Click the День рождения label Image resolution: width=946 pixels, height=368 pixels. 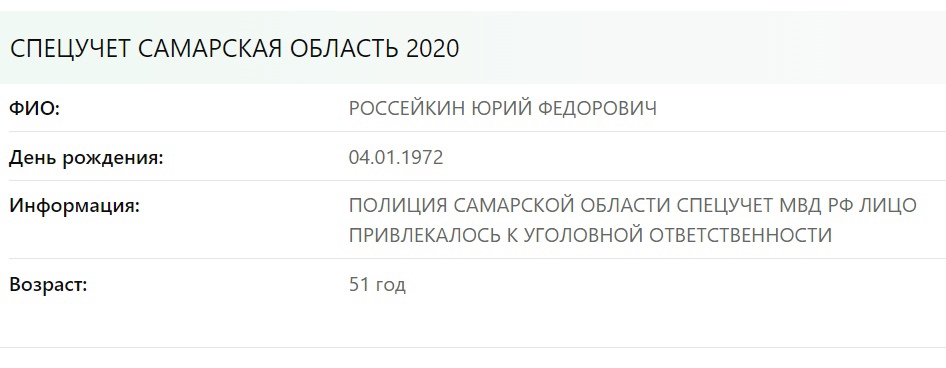tap(86, 158)
